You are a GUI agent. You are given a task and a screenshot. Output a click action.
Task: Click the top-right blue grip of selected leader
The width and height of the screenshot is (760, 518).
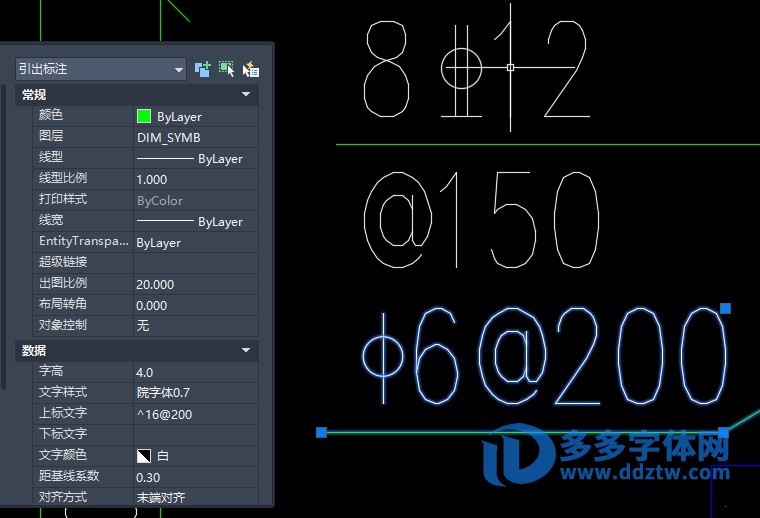(726, 308)
